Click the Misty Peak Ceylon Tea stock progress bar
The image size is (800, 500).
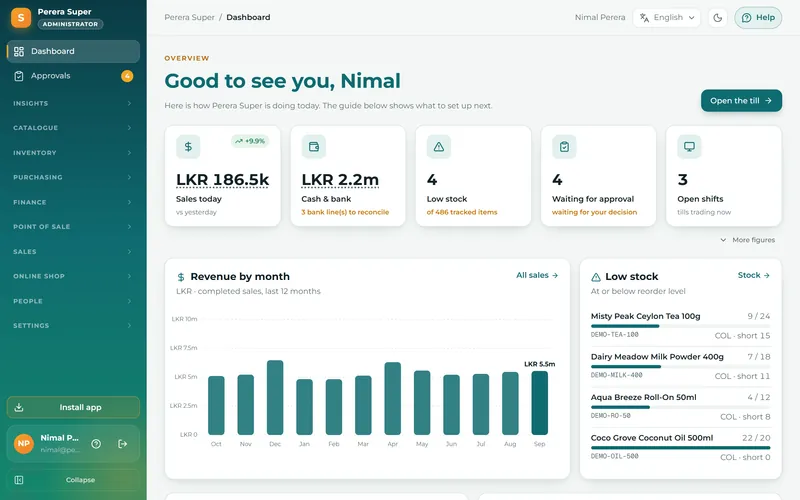pyautogui.click(x=681, y=326)
